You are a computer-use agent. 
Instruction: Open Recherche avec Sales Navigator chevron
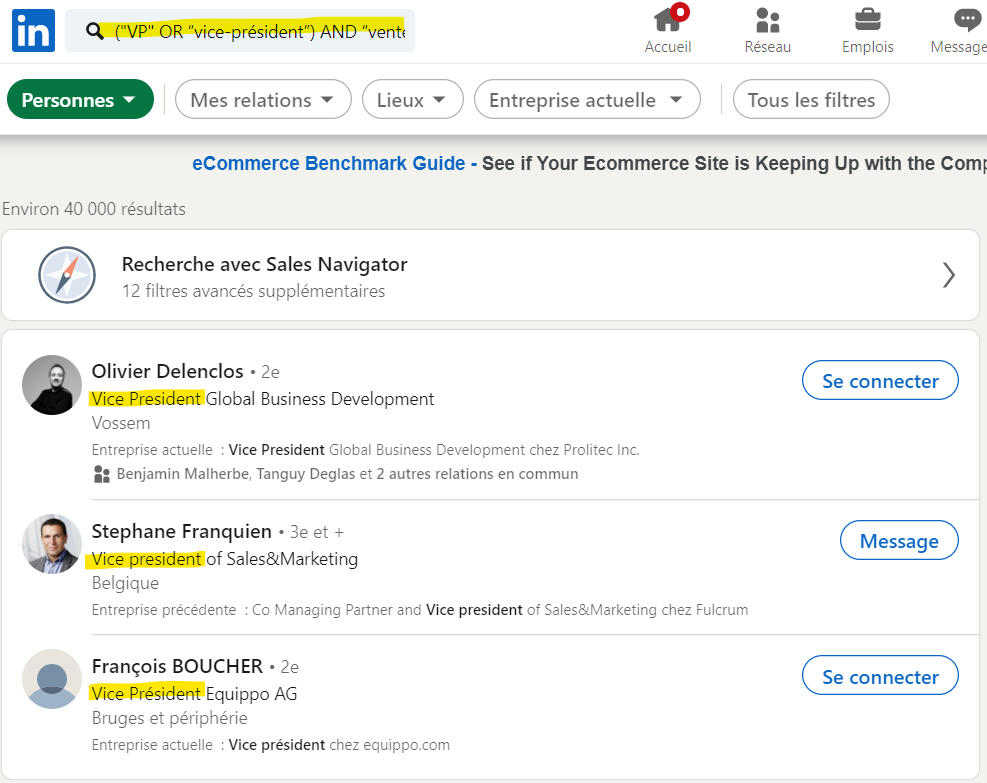tap(949, 275)
